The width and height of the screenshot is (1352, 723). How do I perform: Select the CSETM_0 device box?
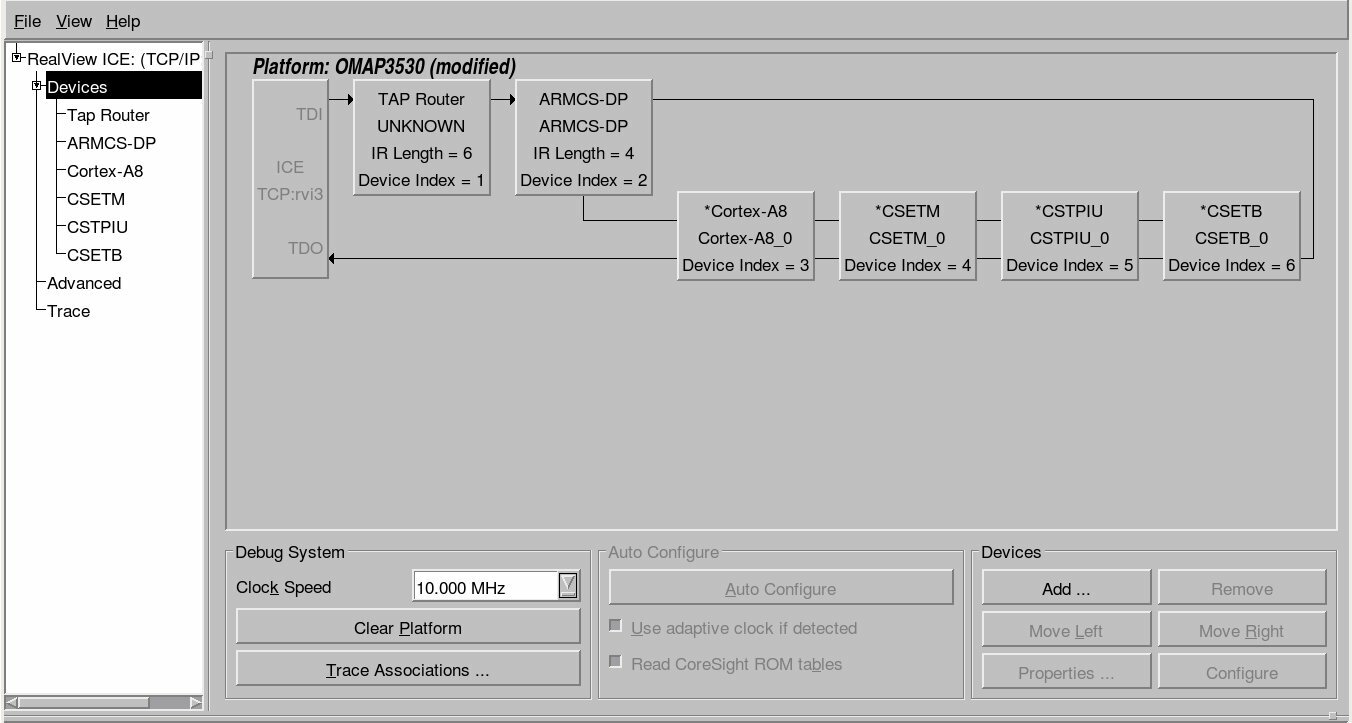coord(907,237)
